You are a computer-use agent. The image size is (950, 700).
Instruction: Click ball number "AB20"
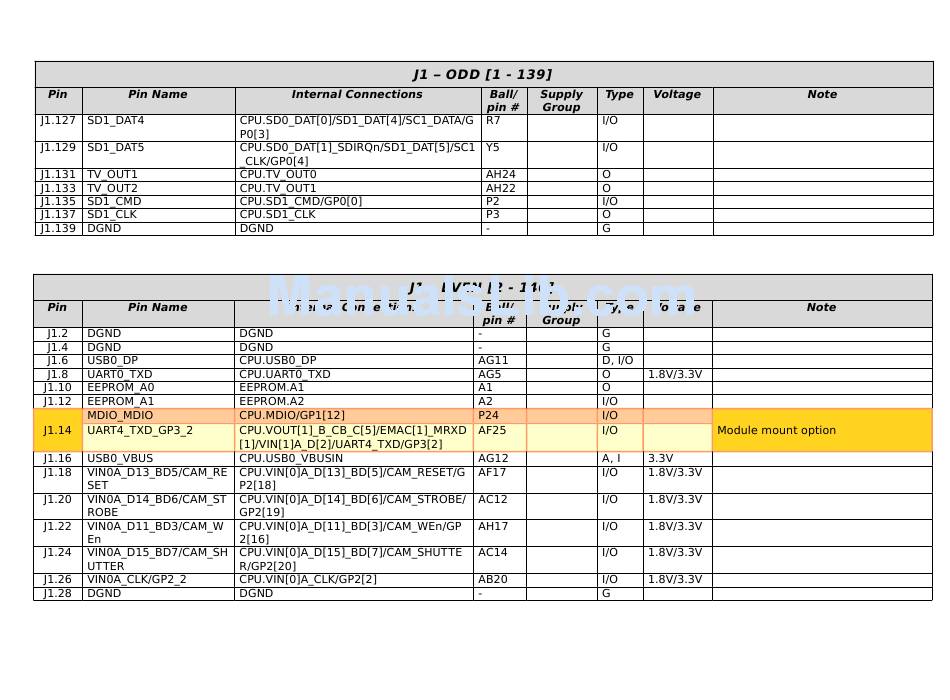coord(493,579)
